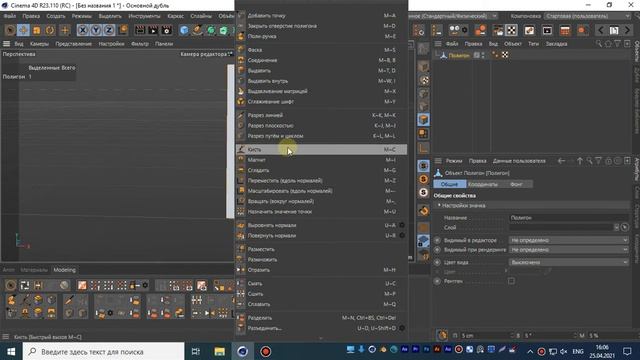Switch to Modeling tab in bottom panel
This screenshot has height=360, width=640.
[x=64, y=270]
